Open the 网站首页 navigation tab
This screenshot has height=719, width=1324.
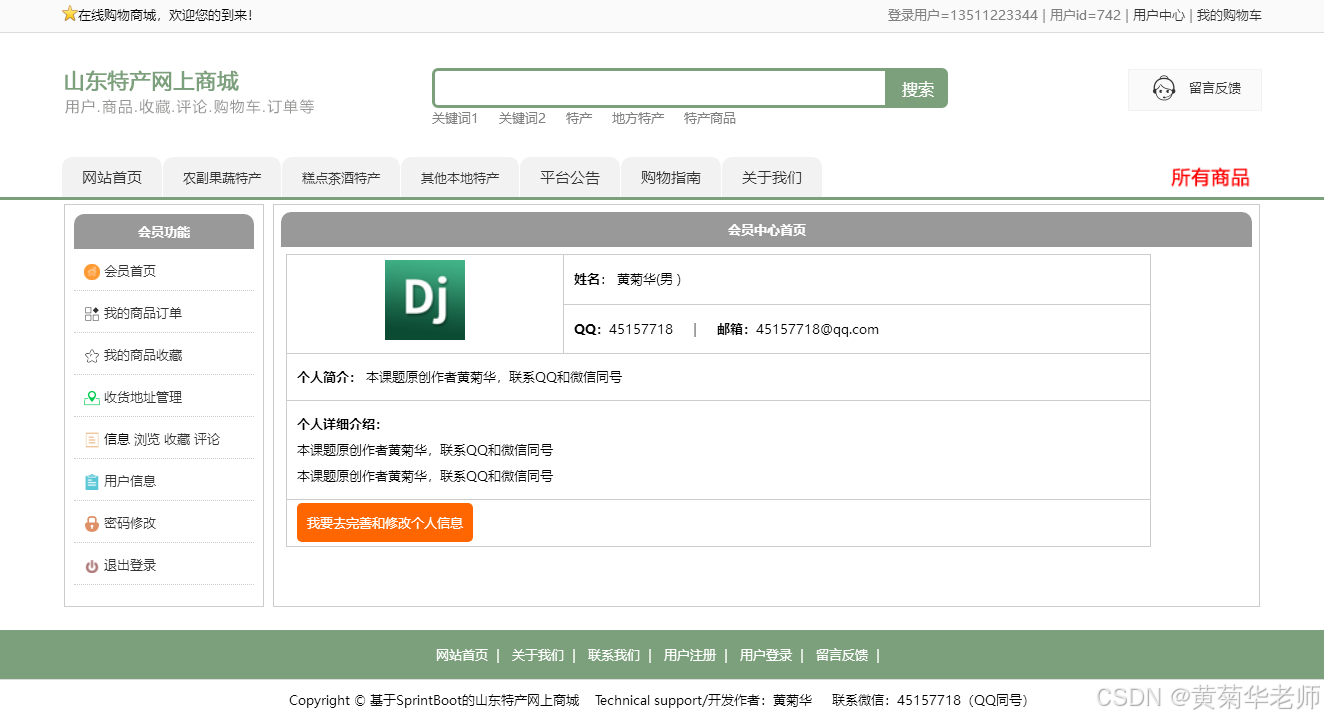pos(112,178)
